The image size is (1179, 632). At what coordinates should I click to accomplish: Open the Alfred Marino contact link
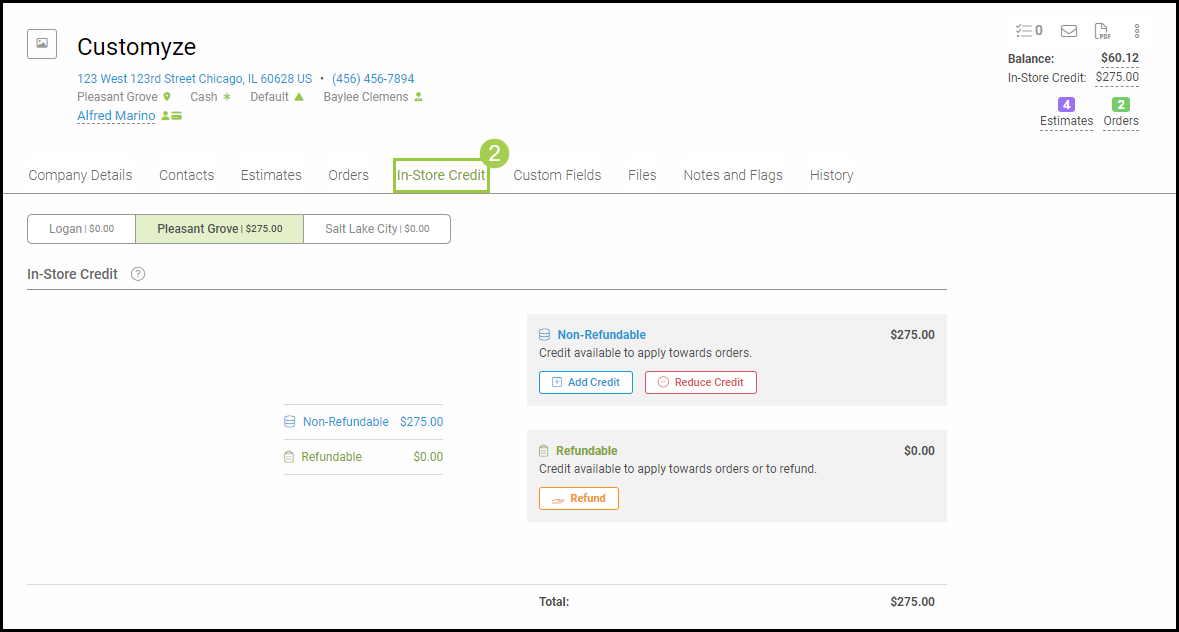pyautogui.click(x=116, y=116)
